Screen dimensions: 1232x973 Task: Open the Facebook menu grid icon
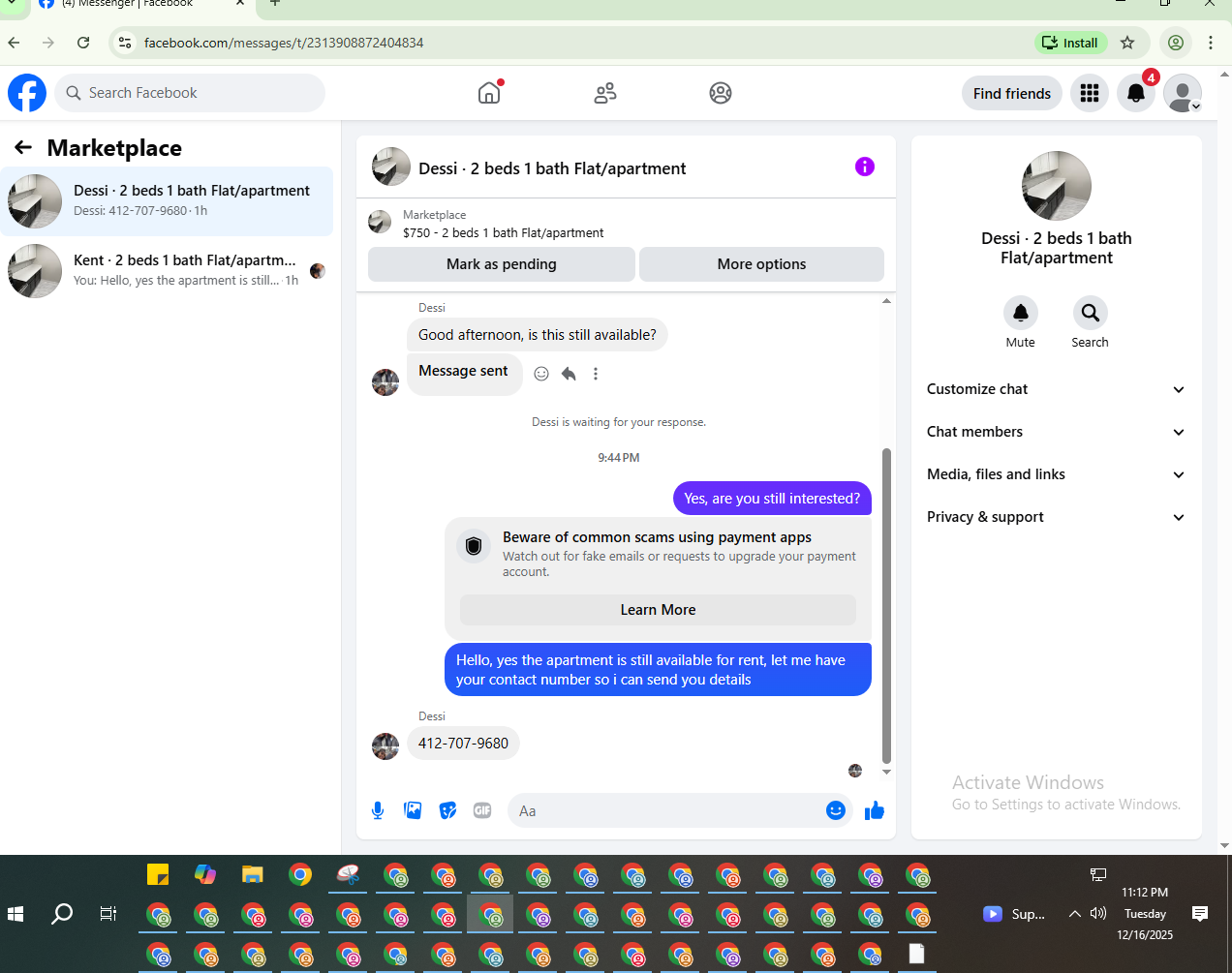[x=1090, y=93]
